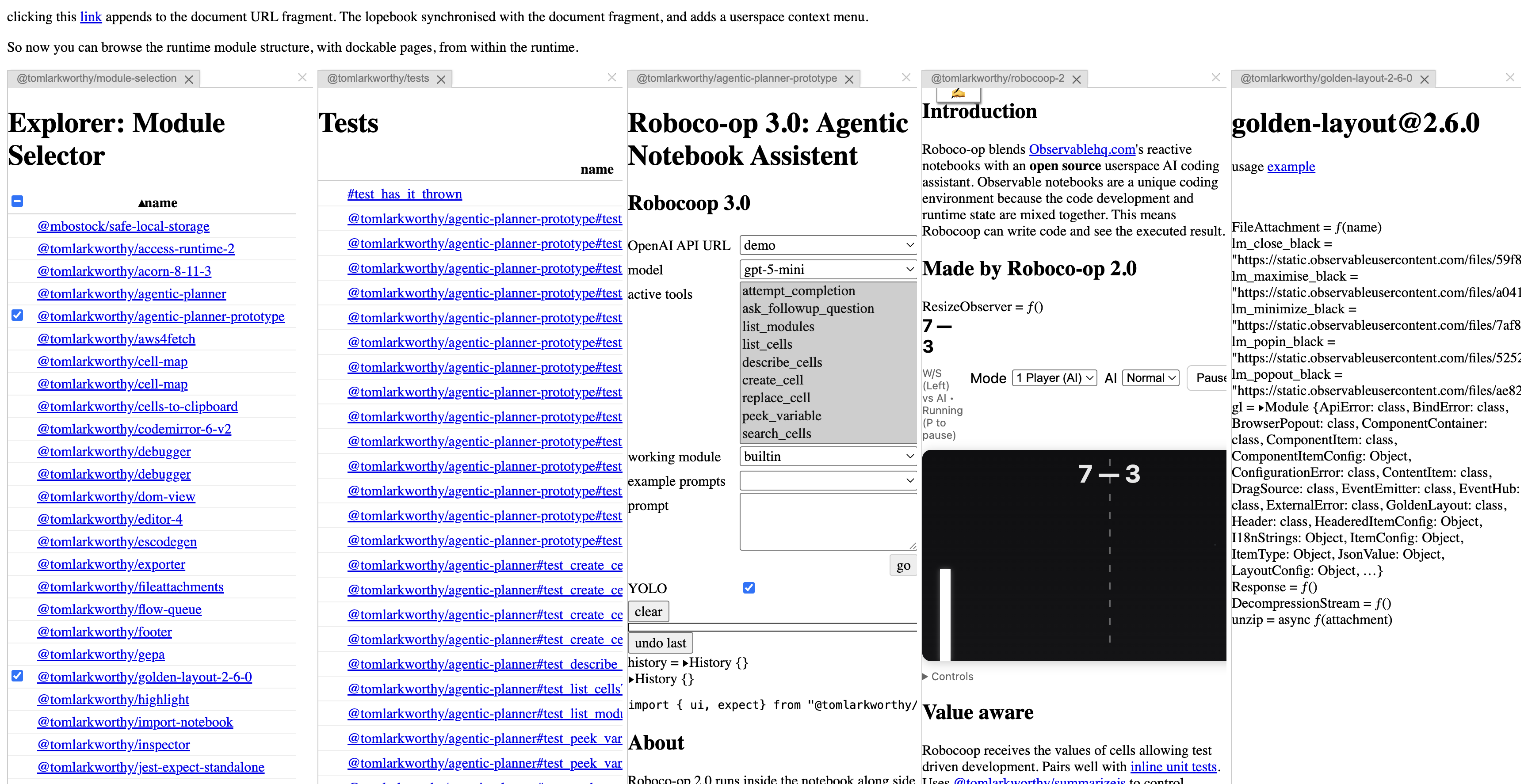The image size is (1528, 784).
Task: Uncheck the agentic-planner-prototype module checkbox
Action: coord(18,316)
